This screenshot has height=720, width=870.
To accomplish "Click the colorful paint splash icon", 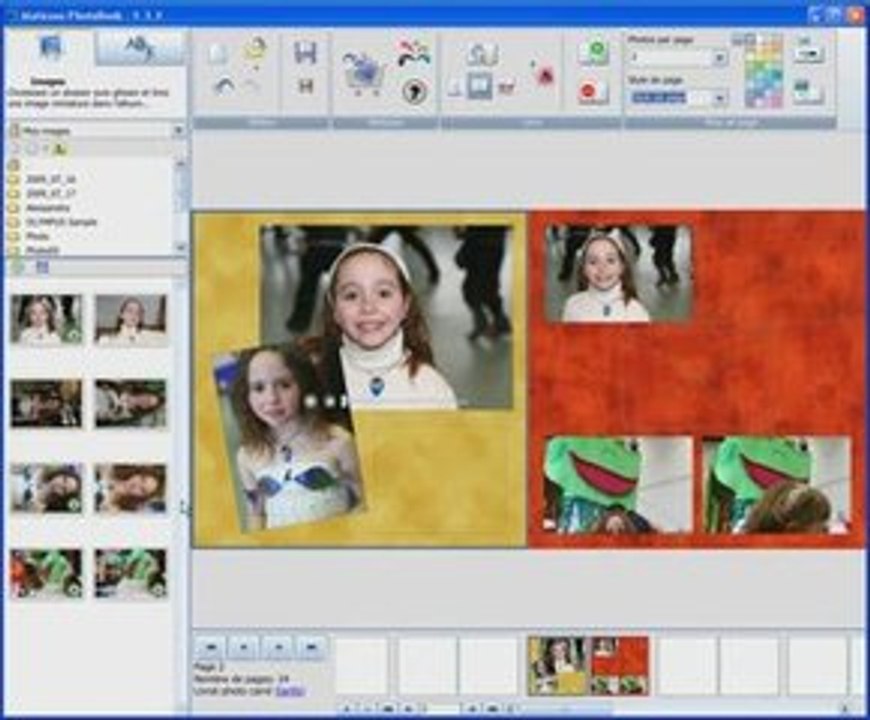I will point(414,52).
